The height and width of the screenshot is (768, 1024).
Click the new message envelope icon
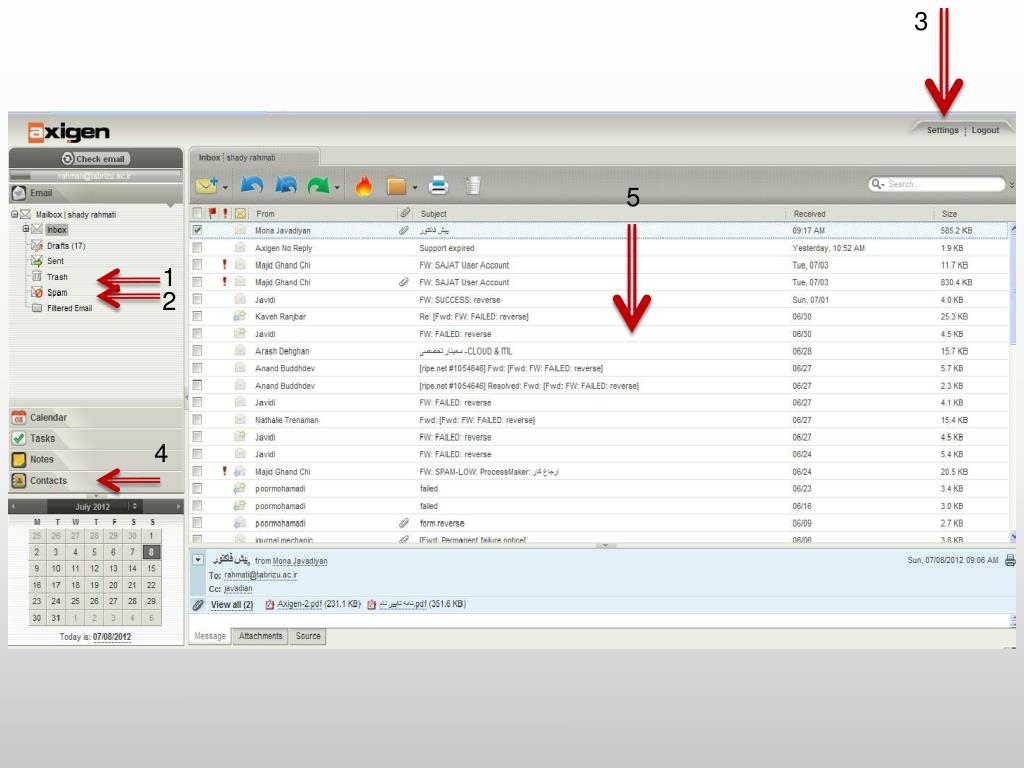tap(206, 185)
